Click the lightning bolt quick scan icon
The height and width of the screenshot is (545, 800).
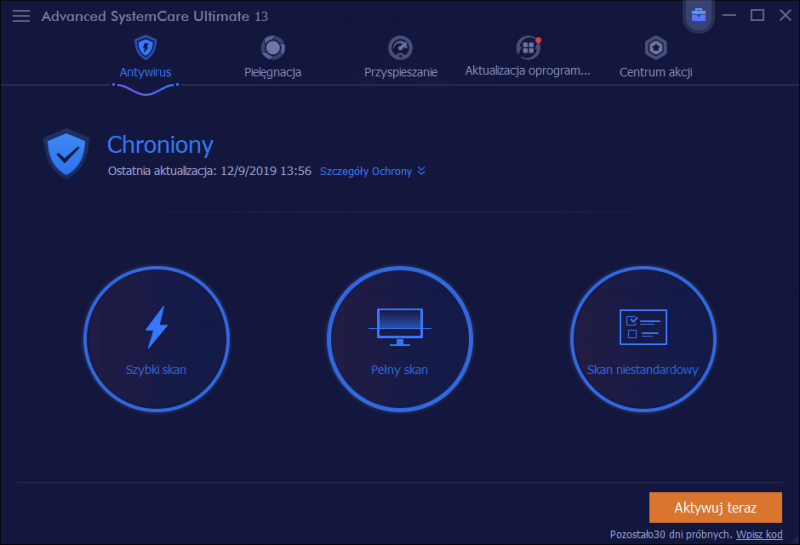click(x=156, y=327)
